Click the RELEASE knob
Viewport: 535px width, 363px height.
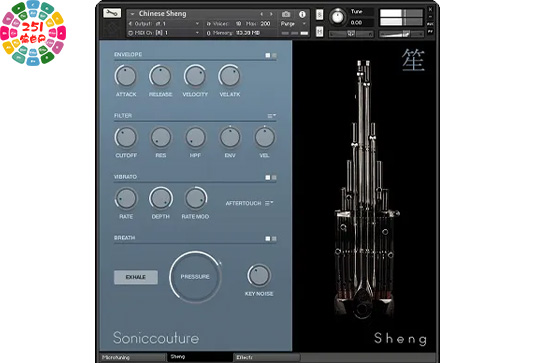coord(160,76)
